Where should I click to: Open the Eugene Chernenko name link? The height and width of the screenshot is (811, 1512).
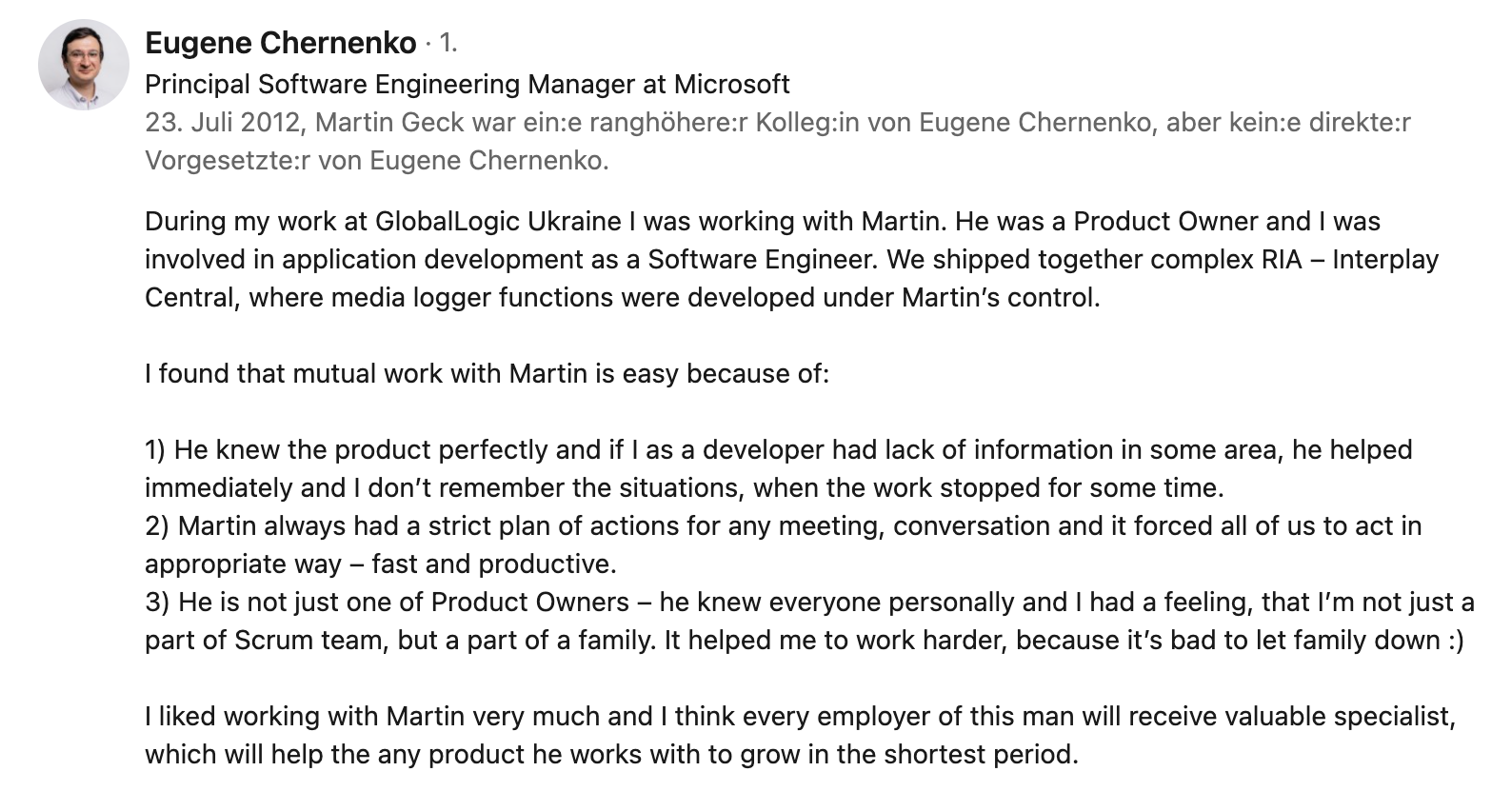coord(281,43)
